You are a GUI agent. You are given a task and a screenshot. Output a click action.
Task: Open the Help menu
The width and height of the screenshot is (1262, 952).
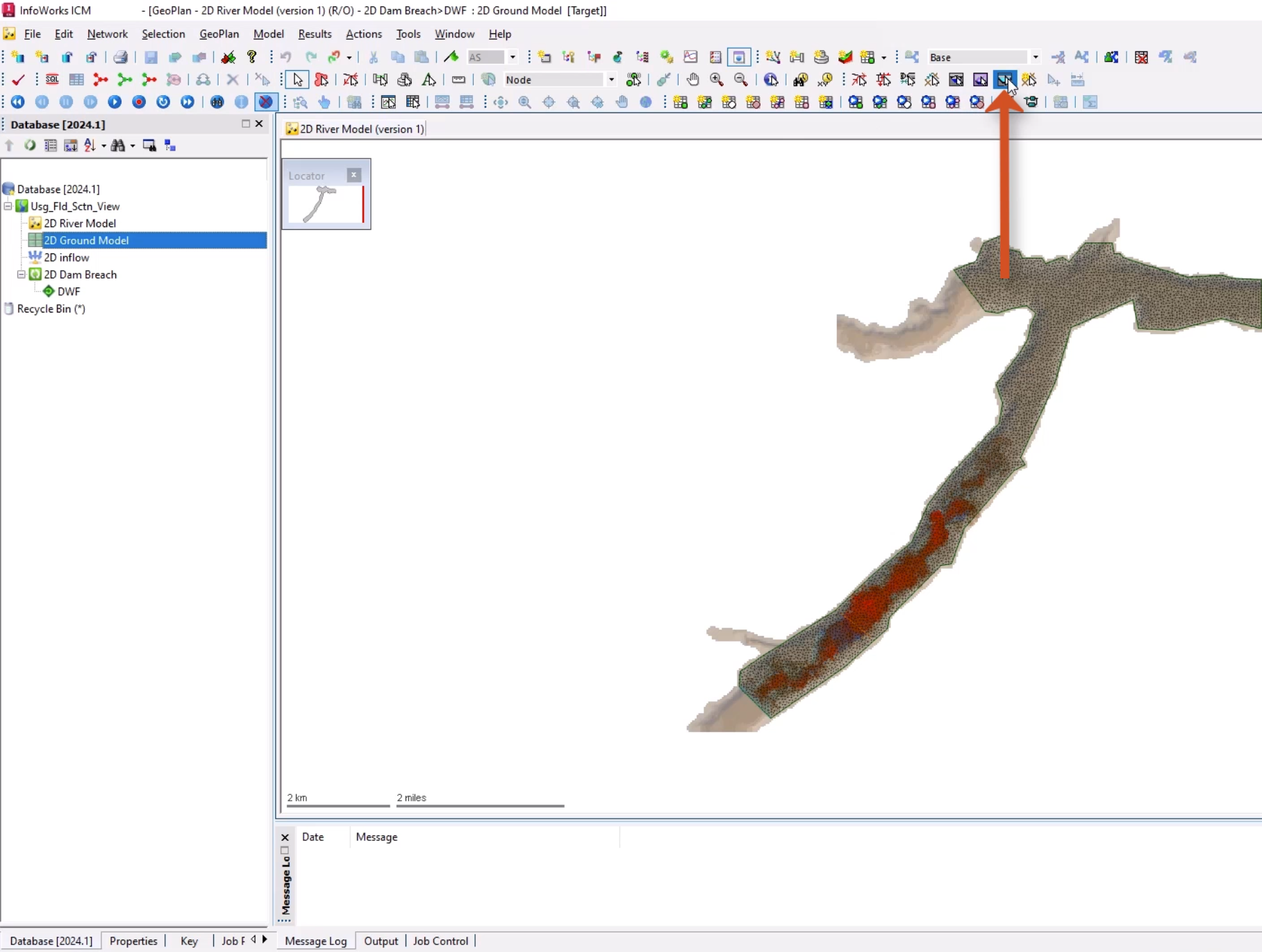click(499, 34)
